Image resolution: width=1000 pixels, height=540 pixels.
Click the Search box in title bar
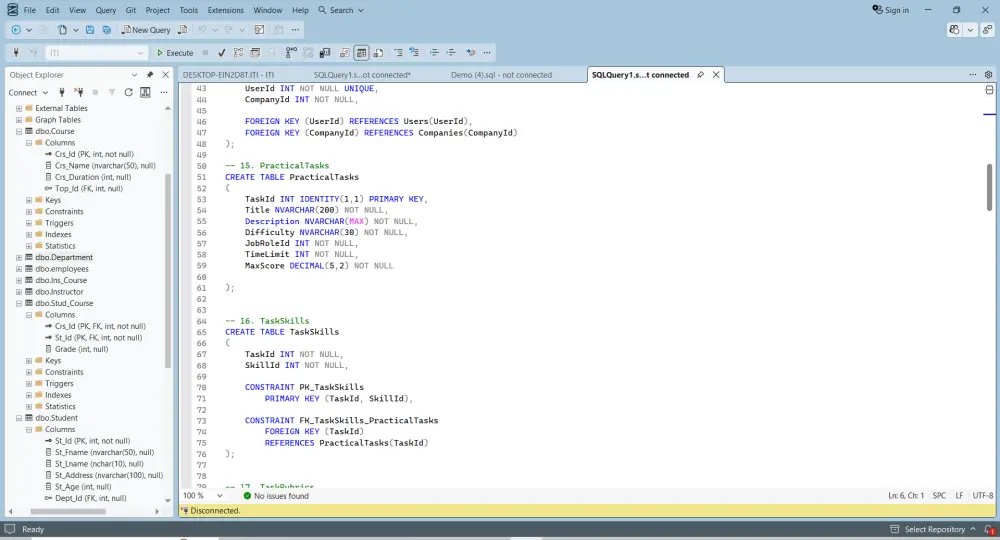tap(341, 10)
